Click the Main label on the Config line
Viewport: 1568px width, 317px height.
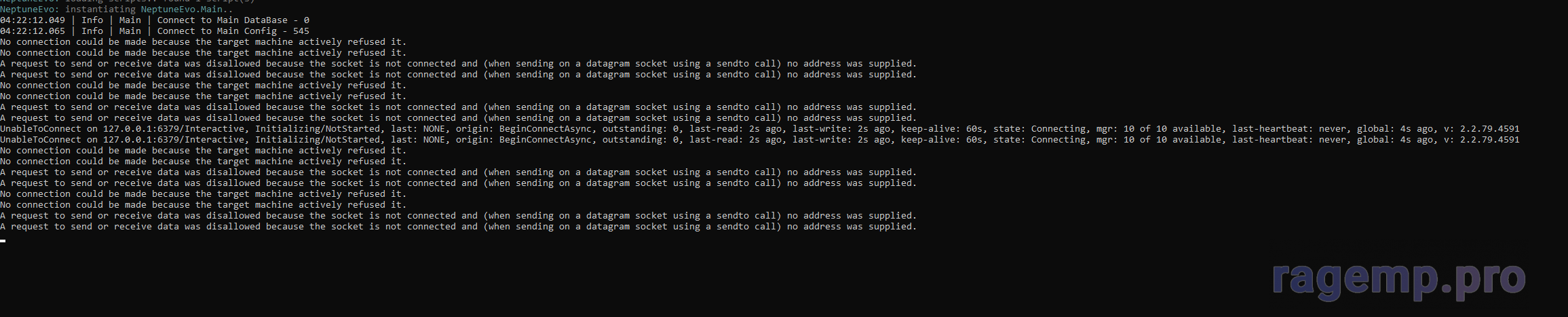click(130, 31)
